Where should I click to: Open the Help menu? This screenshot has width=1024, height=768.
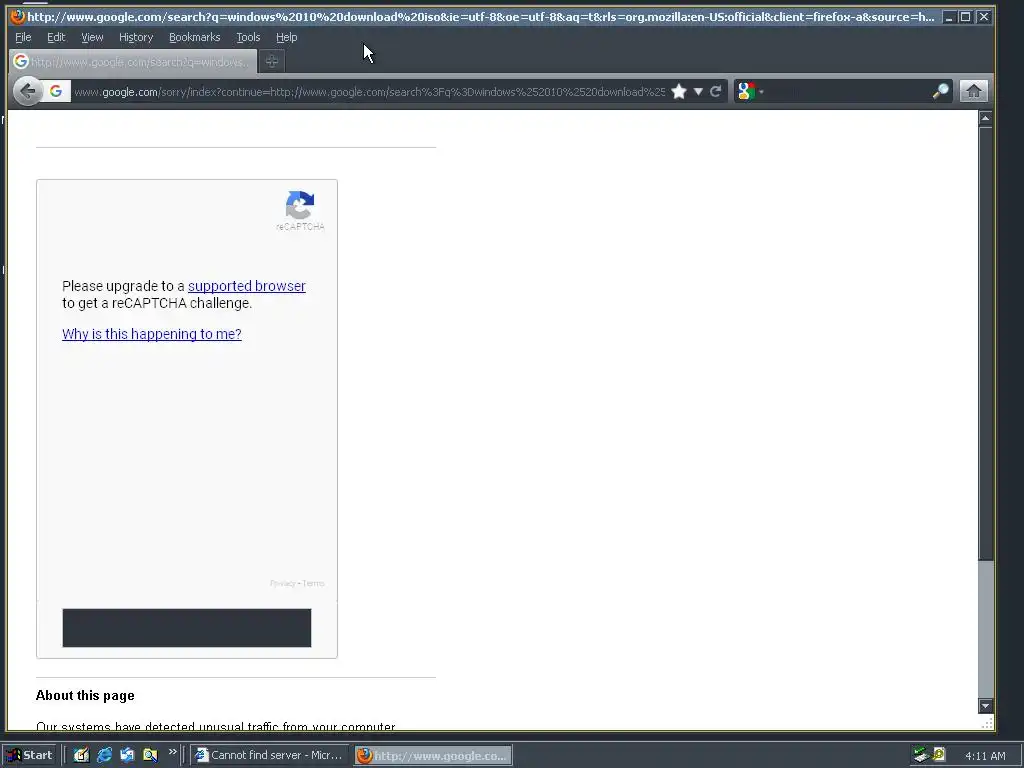click(x=287, y=37)
